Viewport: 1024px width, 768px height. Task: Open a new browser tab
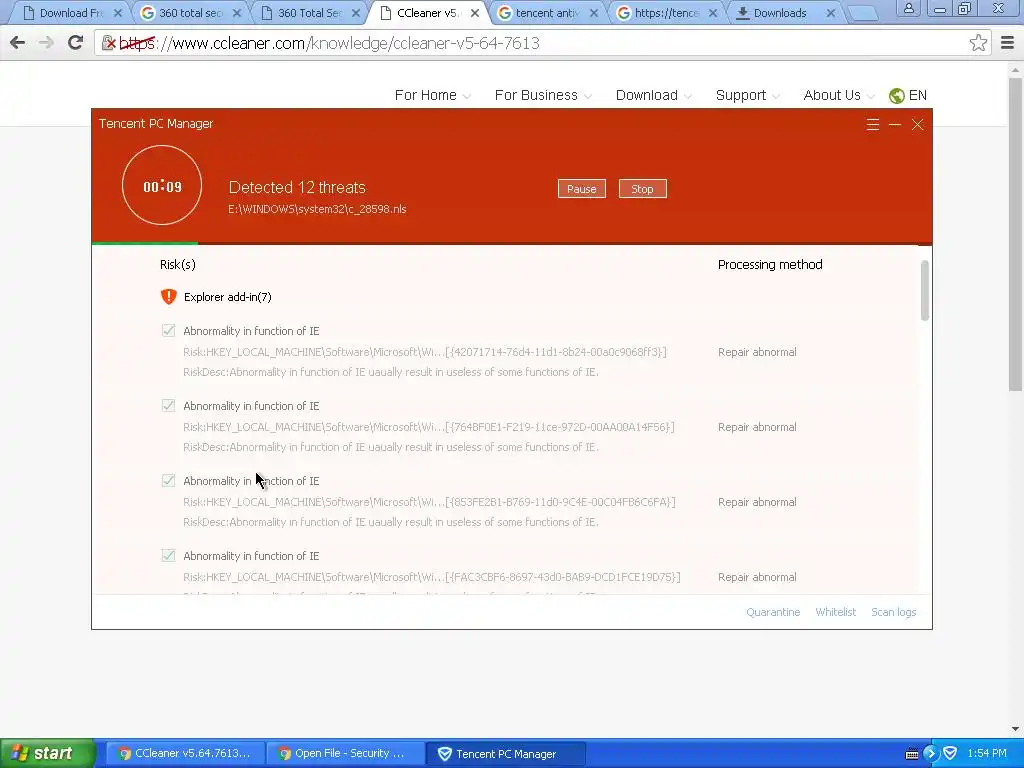[863, 13]
